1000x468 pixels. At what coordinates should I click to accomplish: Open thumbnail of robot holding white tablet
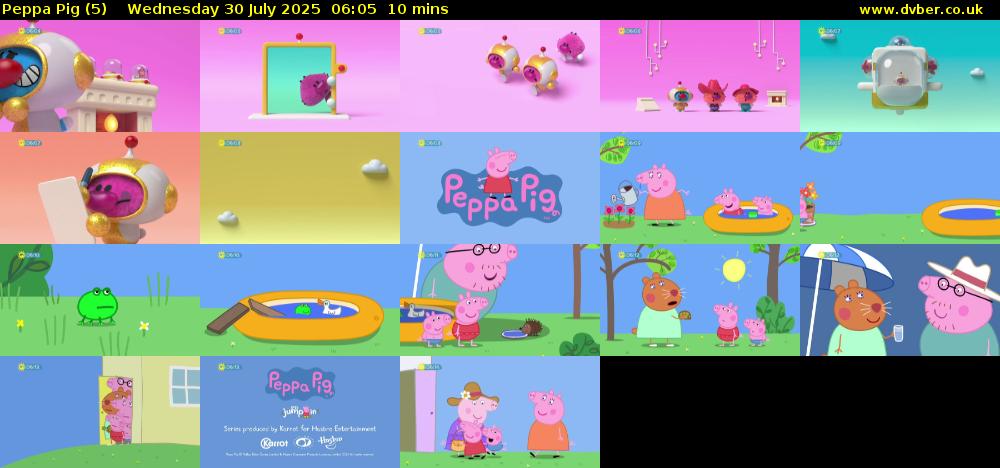coord(100,187)
